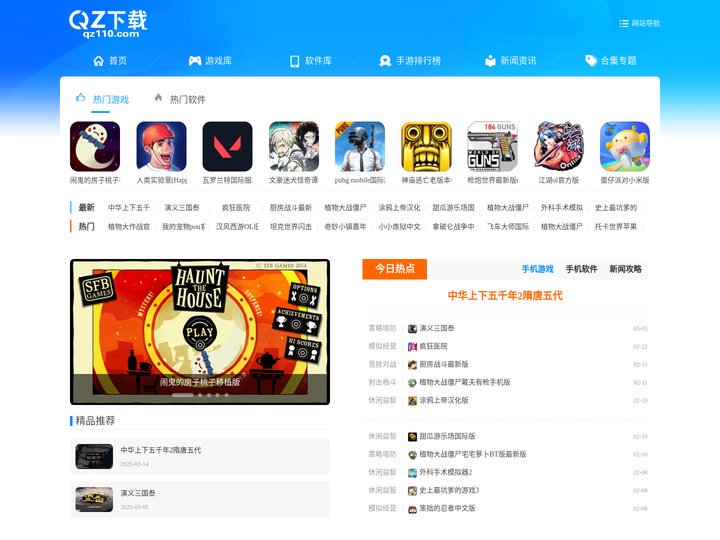Click 甜瓜游乐场国 in the 最新 row
Image resolution: width=720 pixels, height=540 pixels.
[x=454, y=208]
